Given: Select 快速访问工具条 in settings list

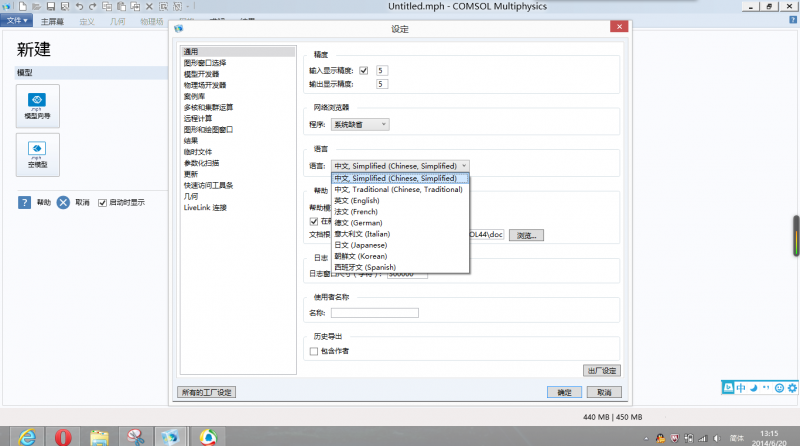Looking at the screenshot, I should [208, 185].
